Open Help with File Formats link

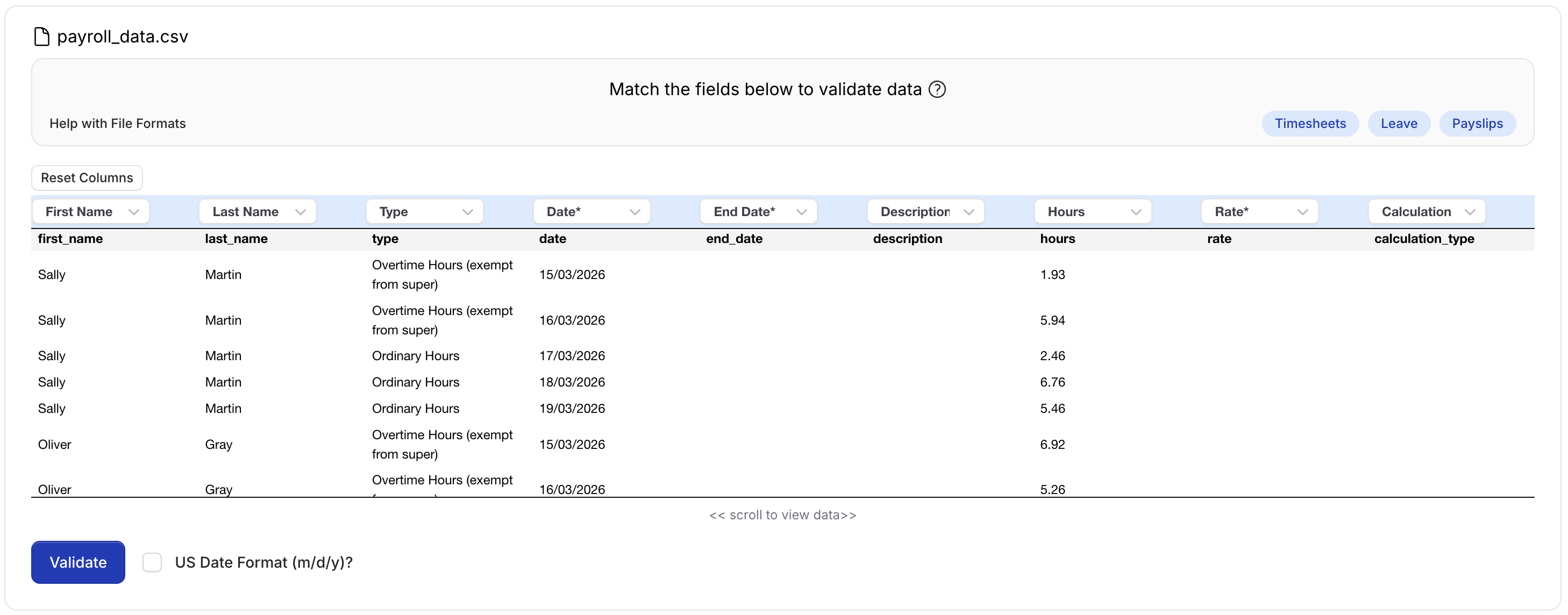click(117, 124)
